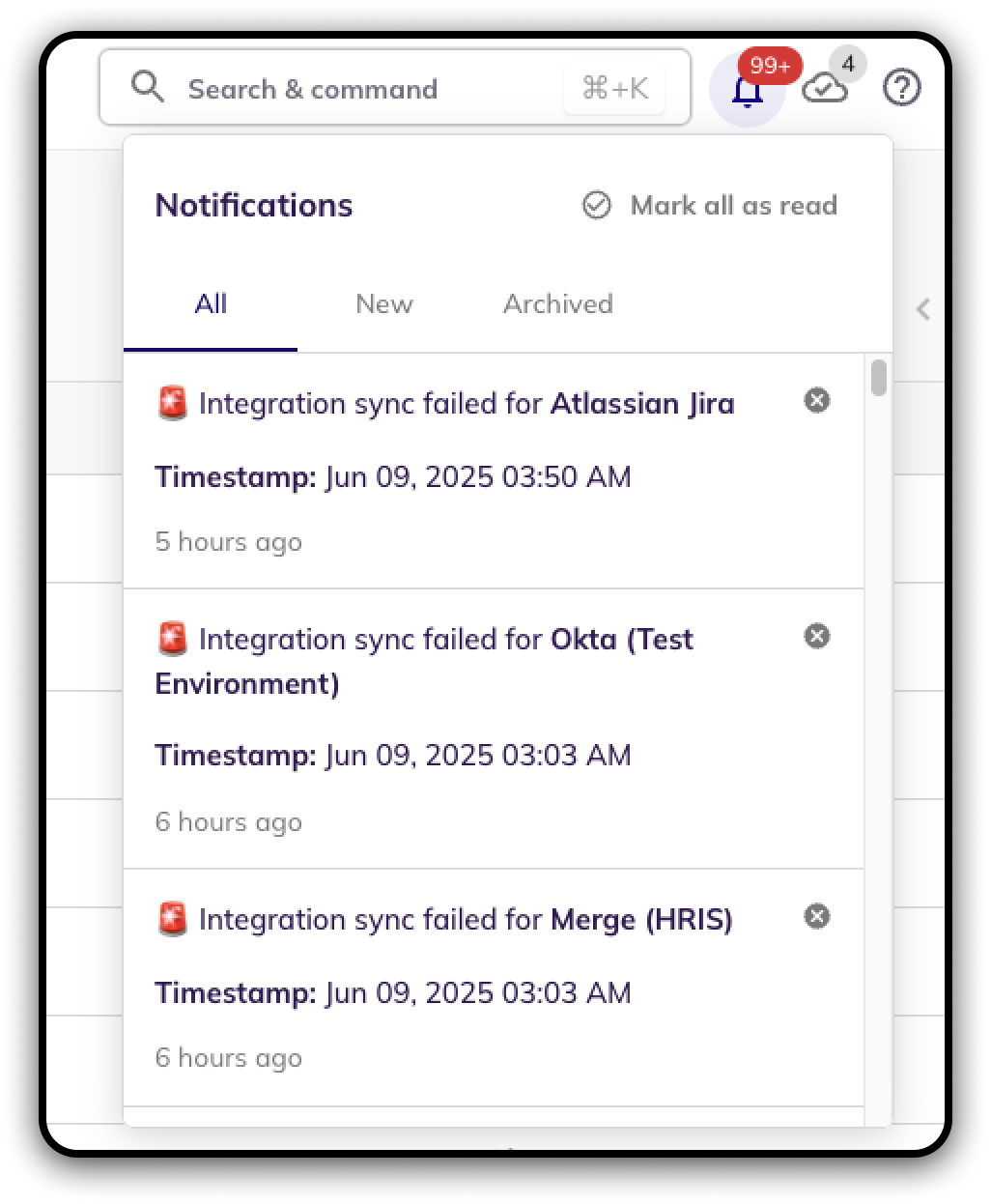Click the siren icon on Merge alert
Image resolution: width=991 pixels, height=1204 pixels.
[172, 919]
